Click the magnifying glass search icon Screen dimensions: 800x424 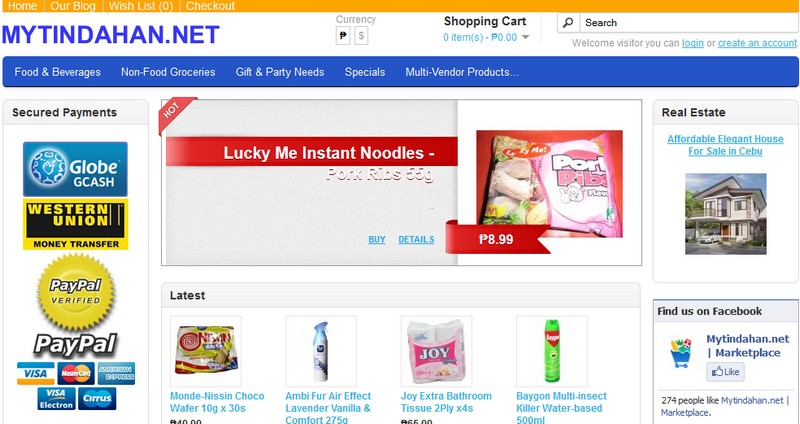pyautogui.click(x=568, y=22)
